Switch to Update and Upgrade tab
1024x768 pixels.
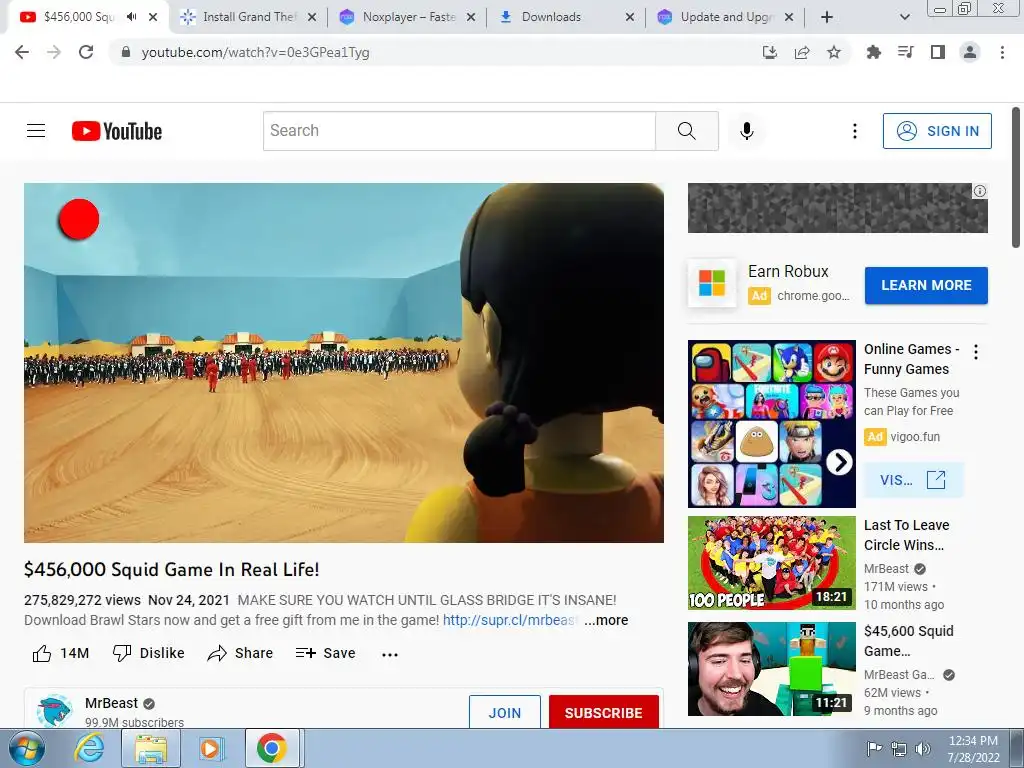tap(727, 17)
